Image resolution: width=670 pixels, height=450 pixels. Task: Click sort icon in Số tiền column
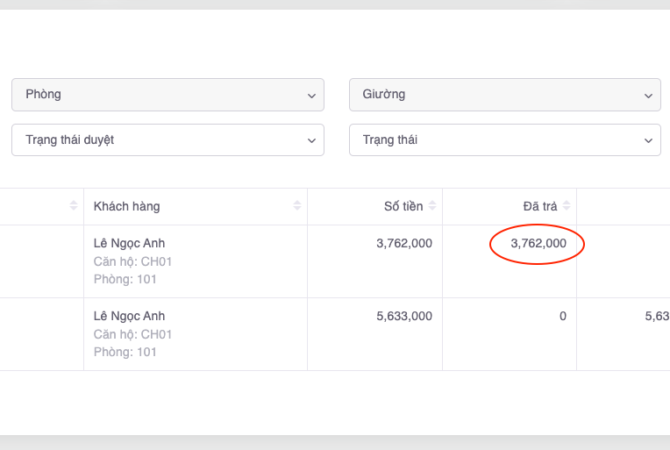tap(433, 206)
